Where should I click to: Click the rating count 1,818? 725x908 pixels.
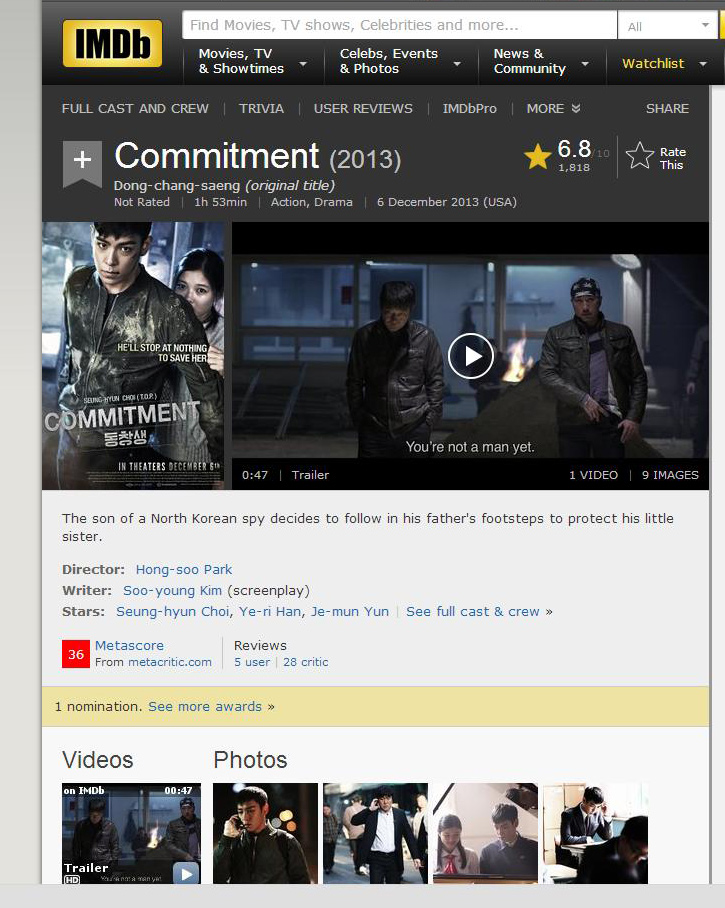tap(574, 167)
